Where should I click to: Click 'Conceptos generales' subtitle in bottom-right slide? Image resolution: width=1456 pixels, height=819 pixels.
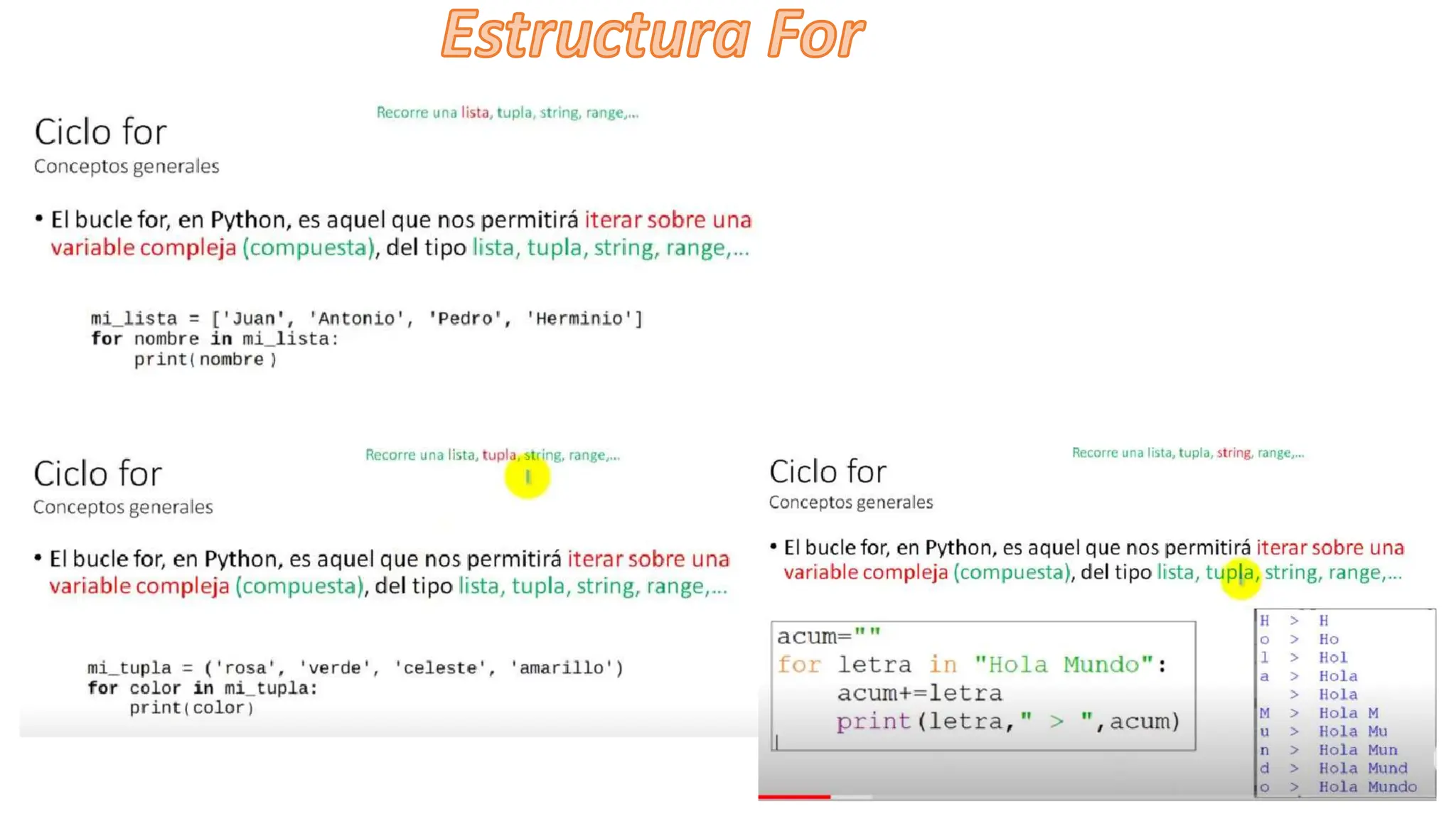(x=850, y=503)
